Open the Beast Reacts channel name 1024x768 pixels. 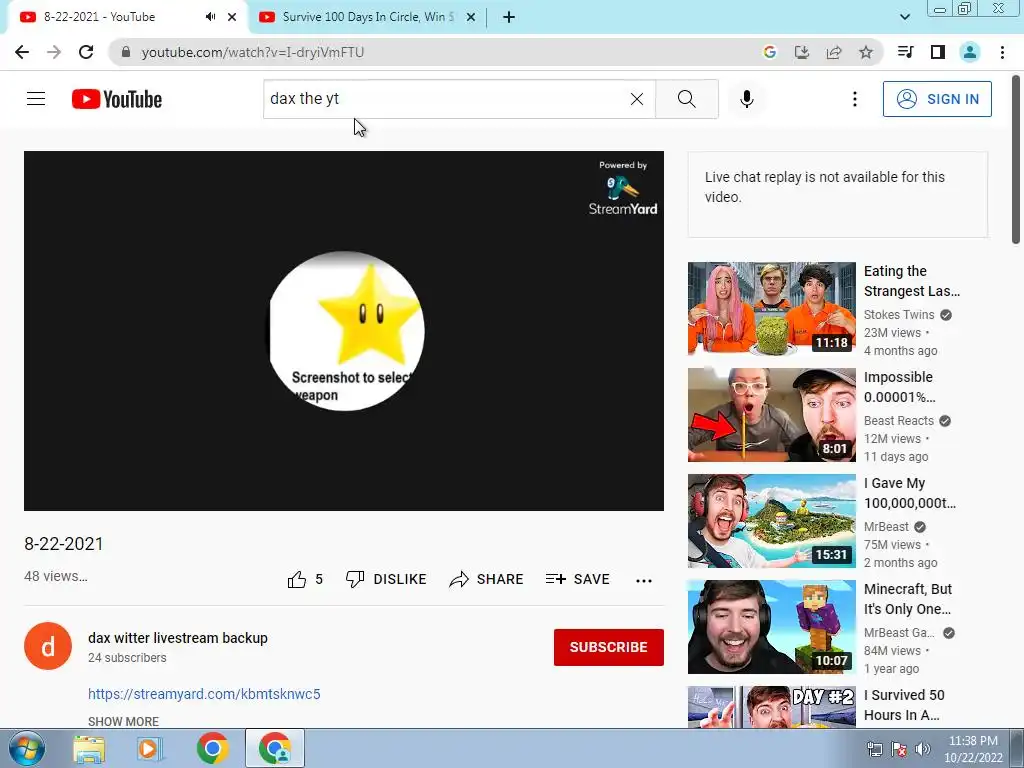899,421
